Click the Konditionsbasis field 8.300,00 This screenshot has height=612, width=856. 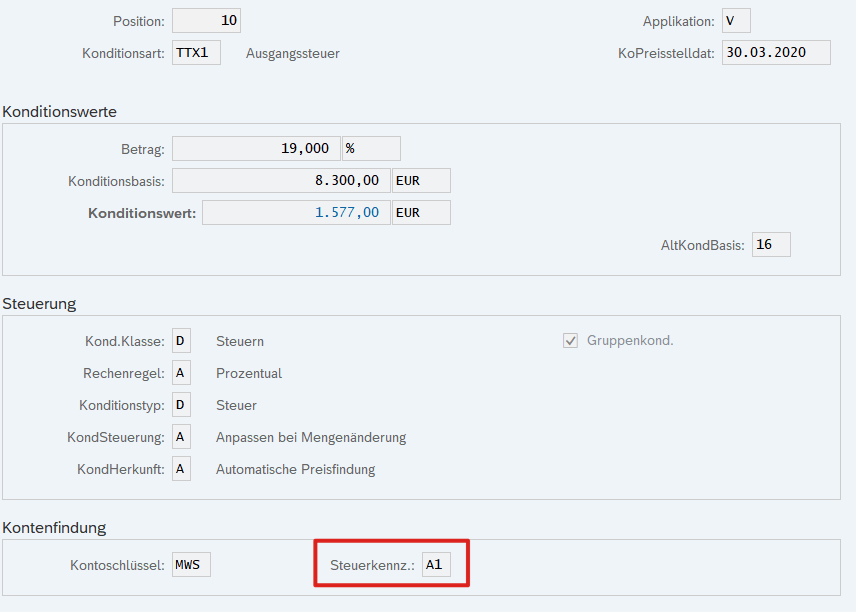pyautogui.click(x=281, y=181)
